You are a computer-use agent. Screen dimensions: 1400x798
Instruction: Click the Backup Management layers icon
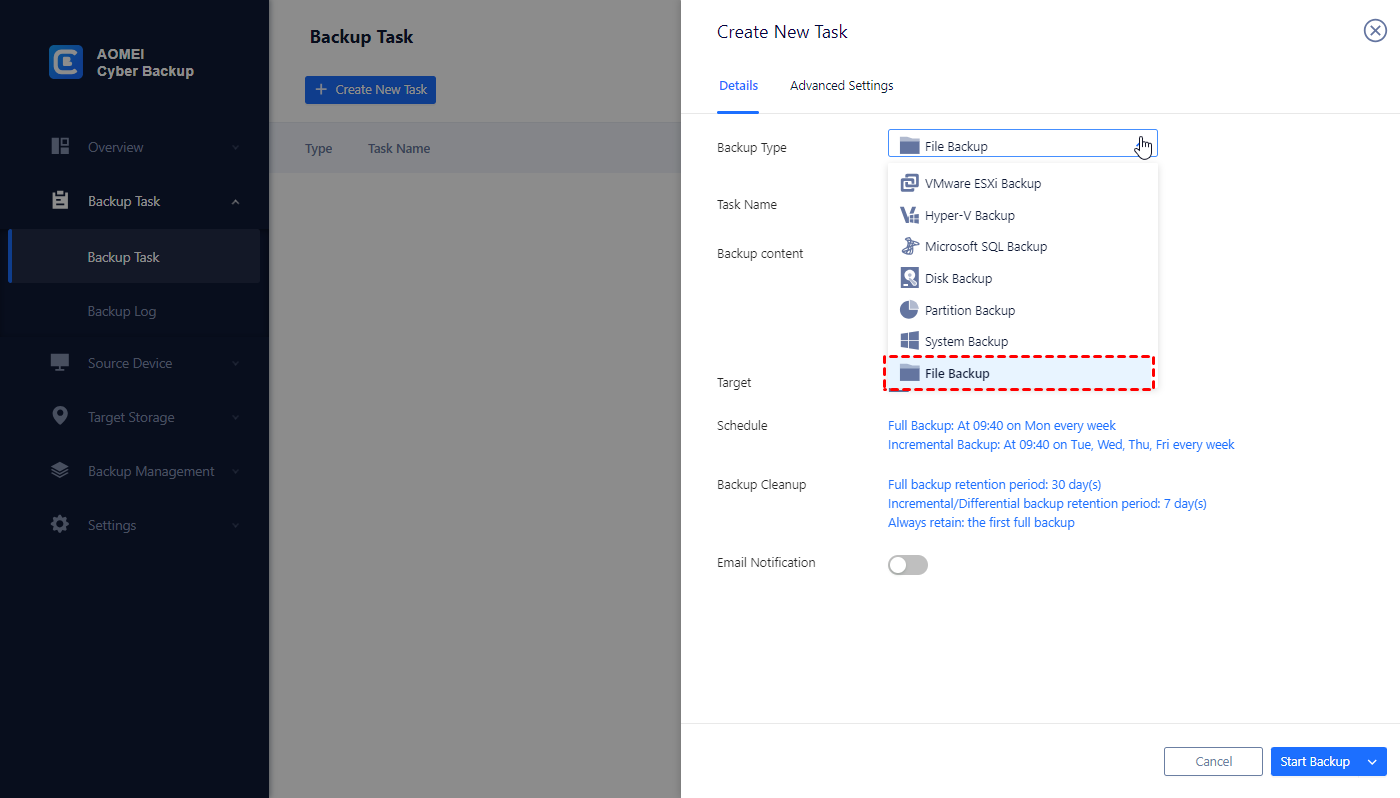click(60, 470)
